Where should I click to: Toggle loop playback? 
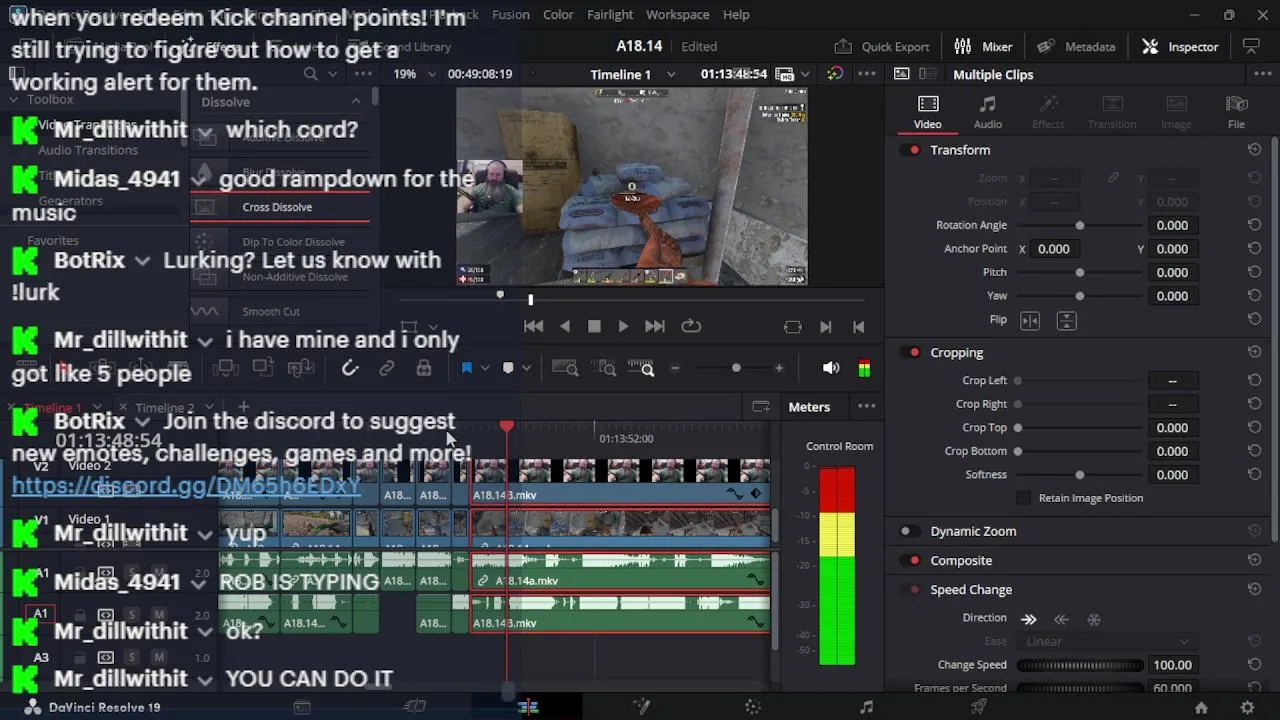pyautogui.click(x=691, y=327)
